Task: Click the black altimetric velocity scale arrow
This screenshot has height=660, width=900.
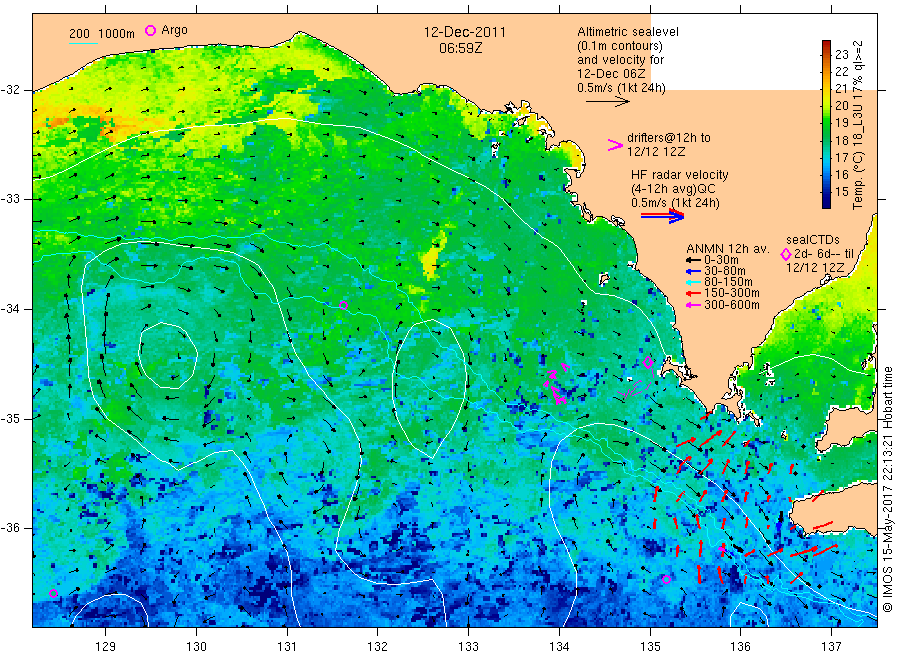Action: 608,102
